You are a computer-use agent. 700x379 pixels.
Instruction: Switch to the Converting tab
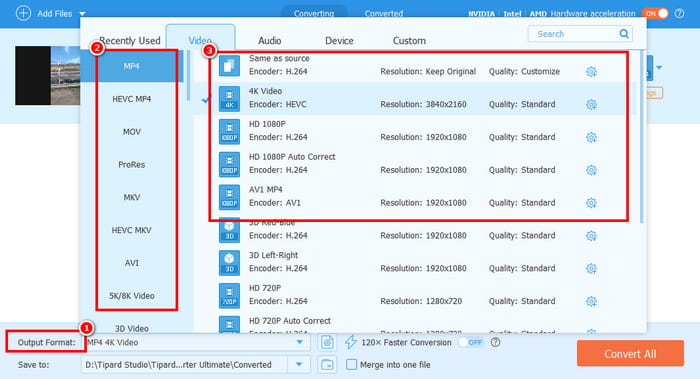(314, 13)
